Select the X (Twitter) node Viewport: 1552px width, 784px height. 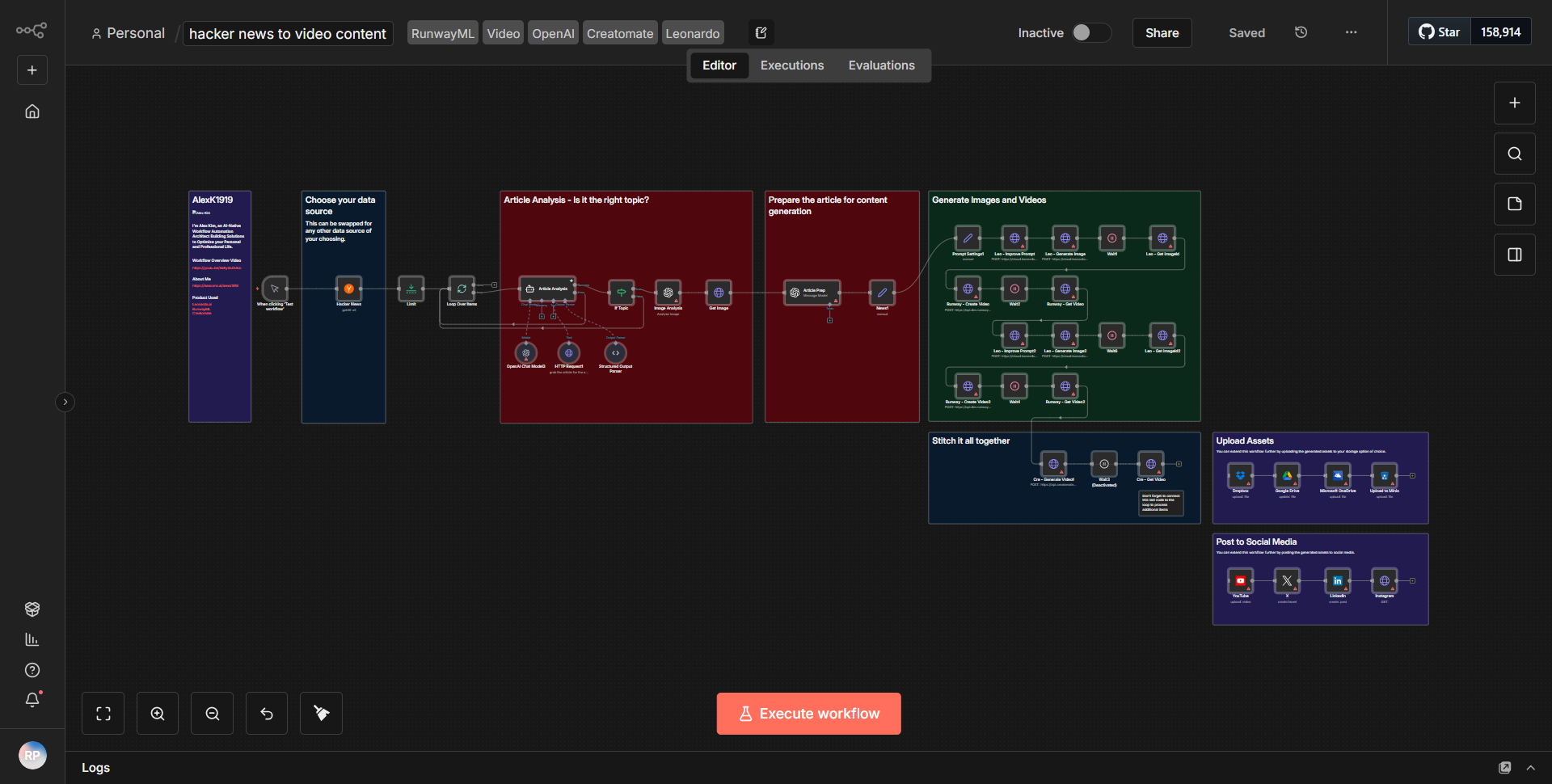tap(1287, 580)
